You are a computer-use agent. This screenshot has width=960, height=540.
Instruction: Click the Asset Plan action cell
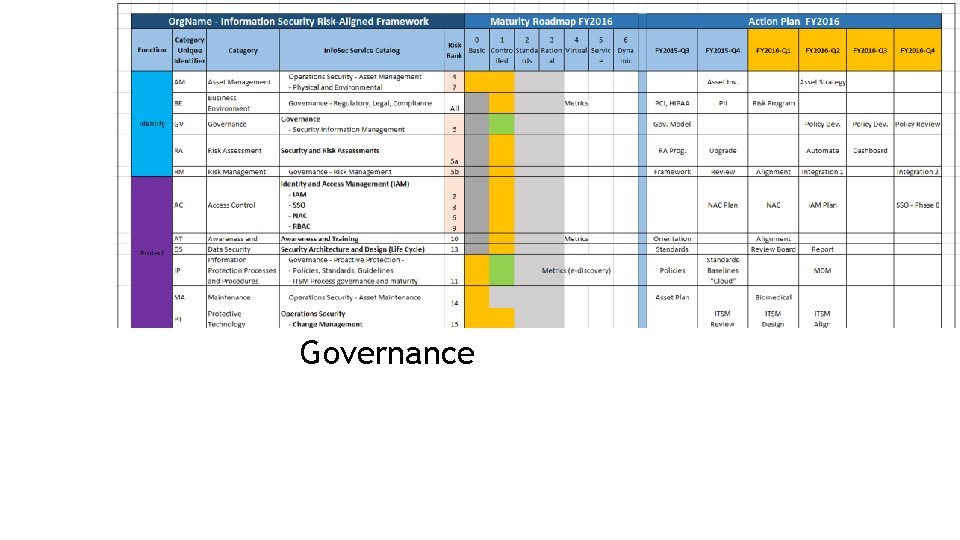pos(672,298)
